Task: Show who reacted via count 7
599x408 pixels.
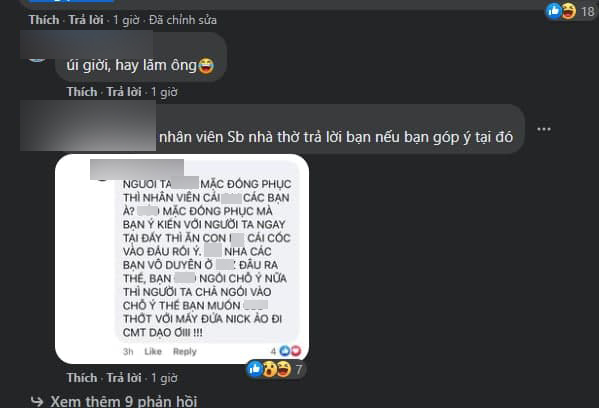Action: pos(298,369)
